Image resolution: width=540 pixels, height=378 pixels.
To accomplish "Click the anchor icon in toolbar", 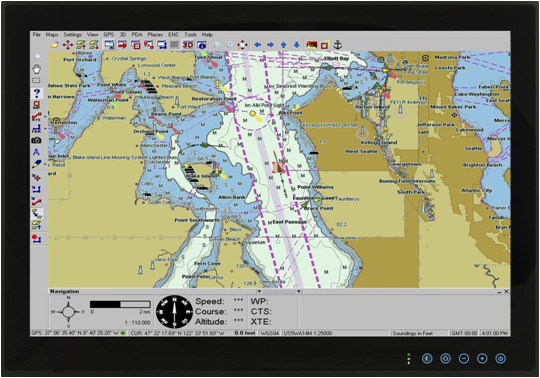I will [x=338, y=45].
